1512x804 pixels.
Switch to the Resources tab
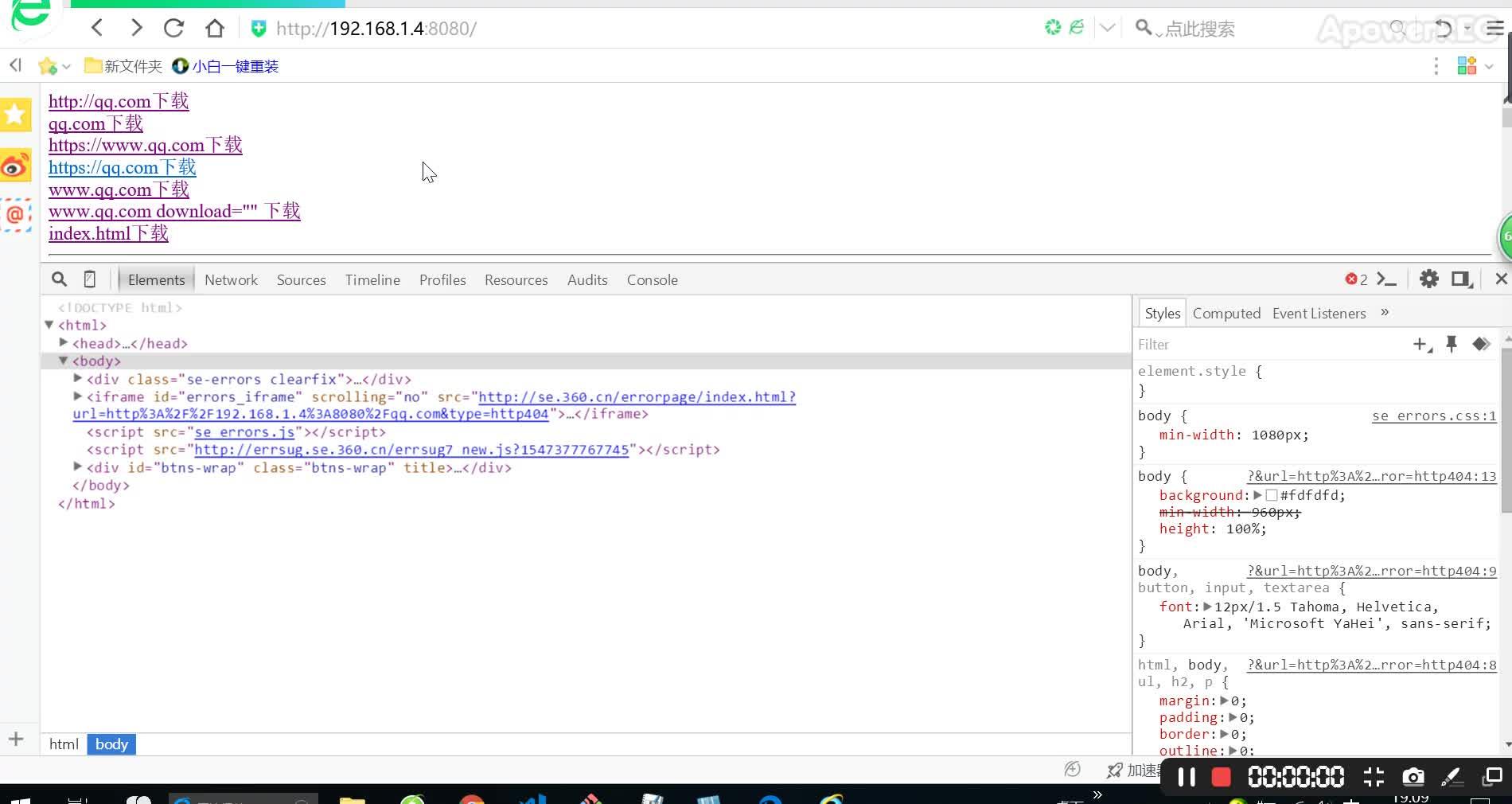[x=516, y=279]
